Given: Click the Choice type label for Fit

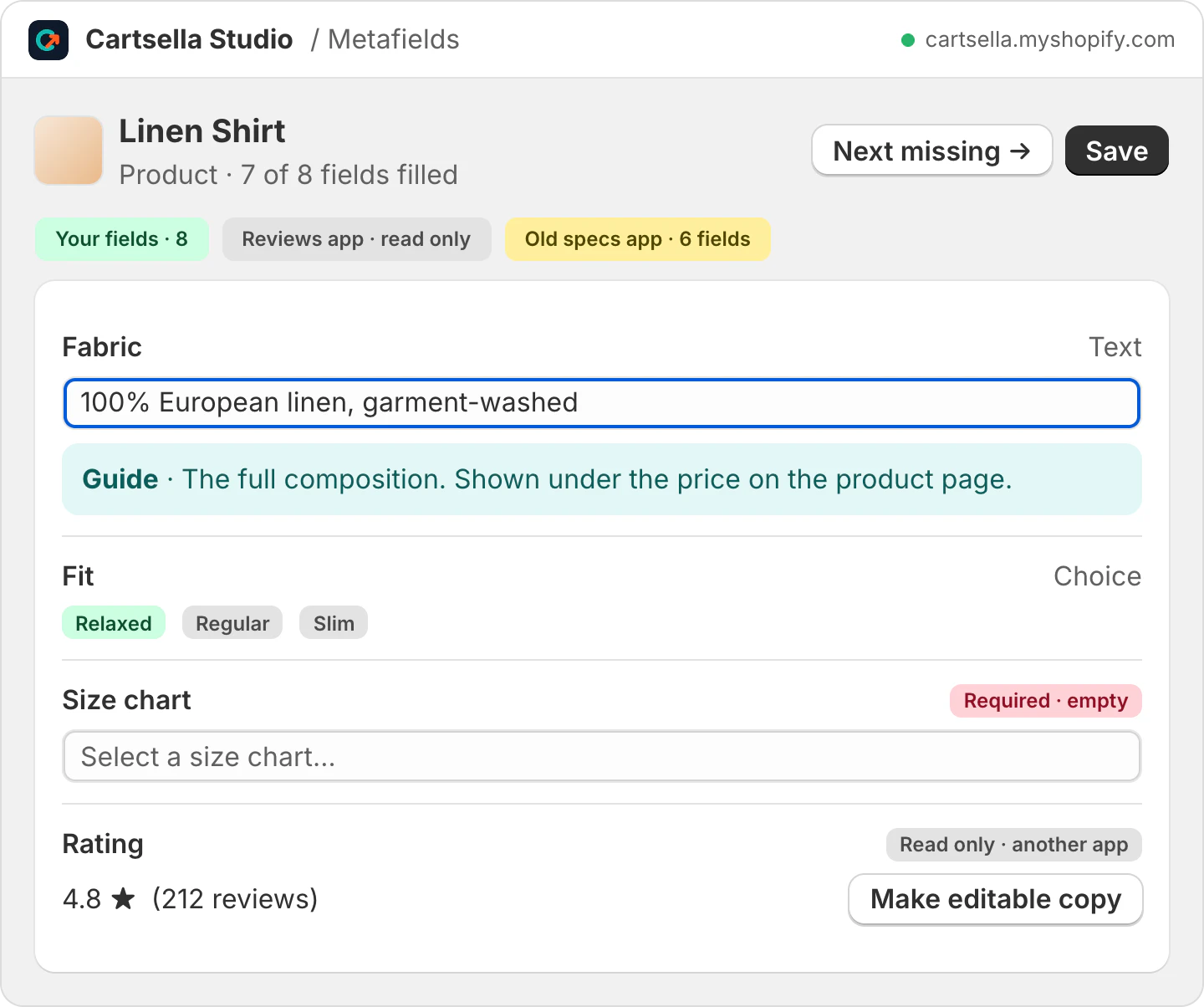Looking at the screenshot, I should (x=1097, y=576).
